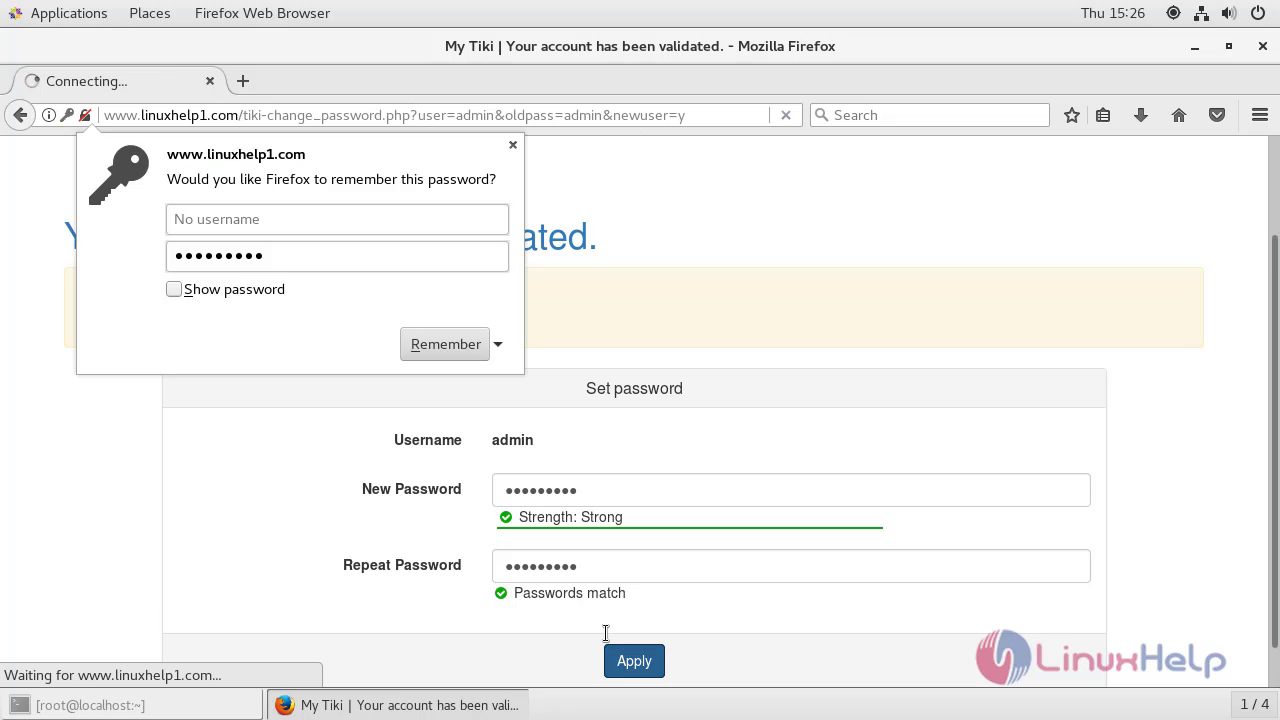
Task: Open the Pocket icon
Action: (1217, 115)
